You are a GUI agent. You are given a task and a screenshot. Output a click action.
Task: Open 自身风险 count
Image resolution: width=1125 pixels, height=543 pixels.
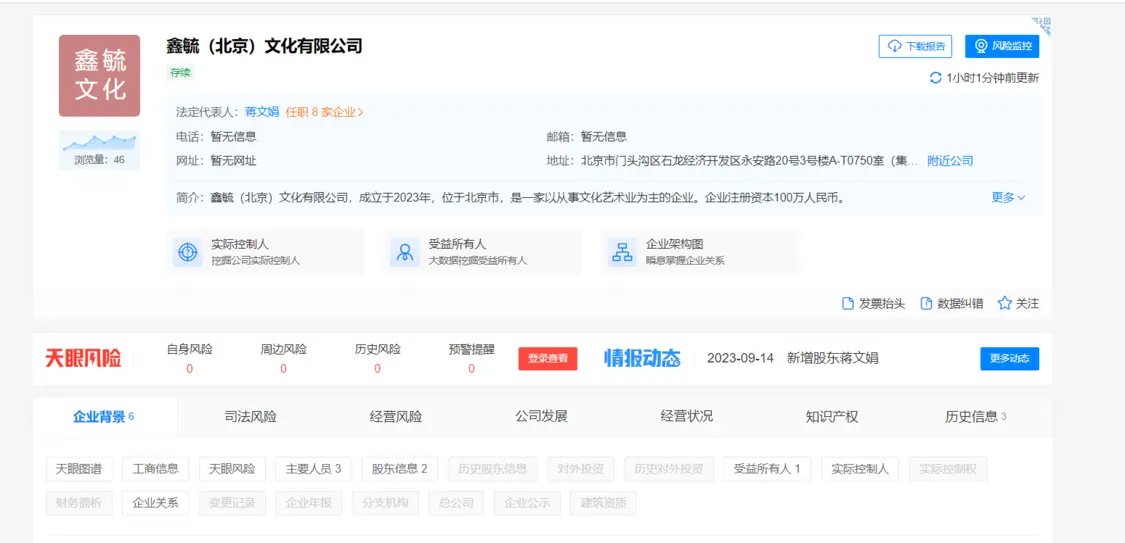click(189, 369)
